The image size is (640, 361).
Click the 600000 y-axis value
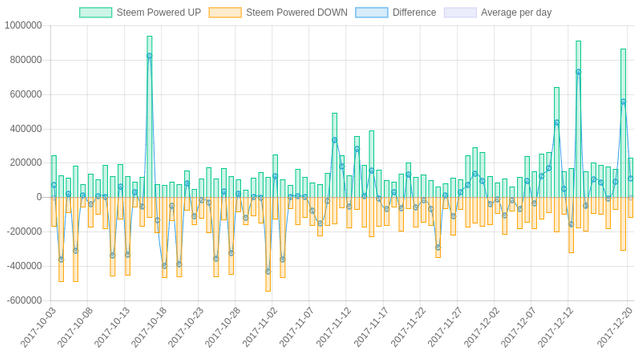click(26, 94)
